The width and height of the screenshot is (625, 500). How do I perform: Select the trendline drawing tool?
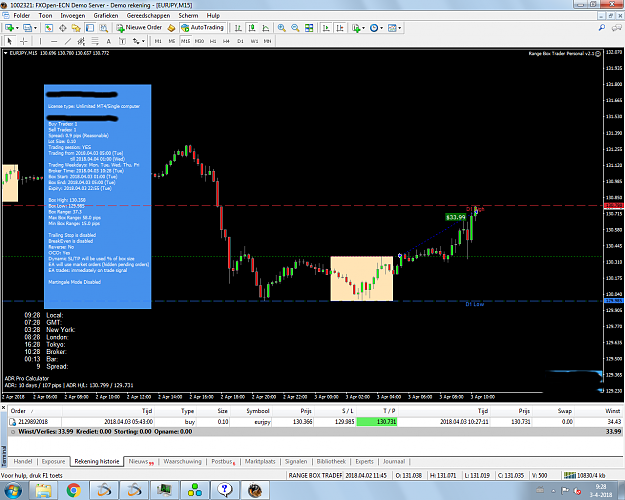(x=68, y=41)
